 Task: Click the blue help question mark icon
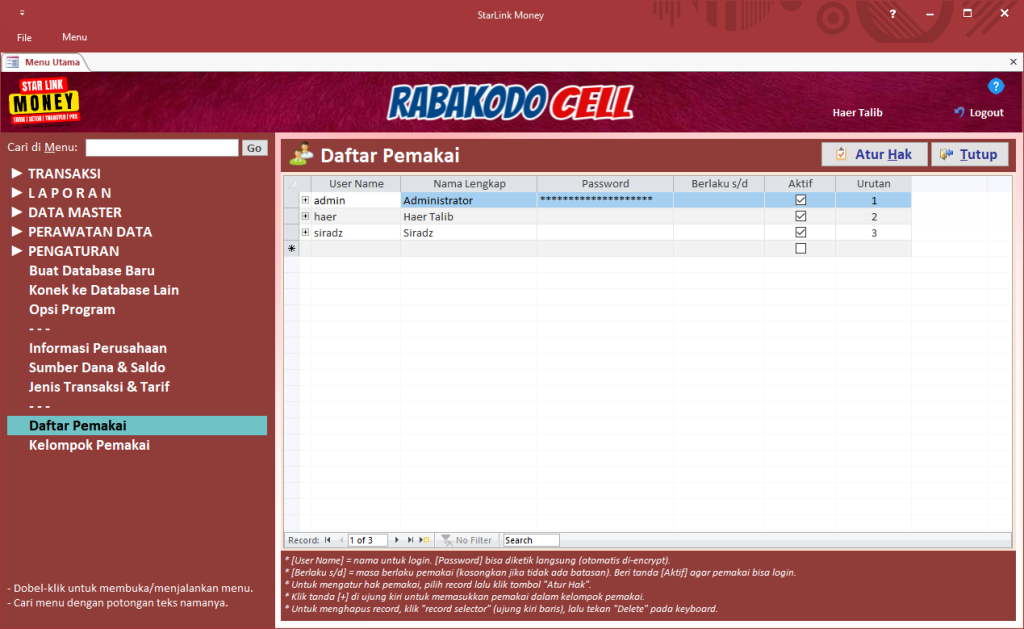click(995, 86)
